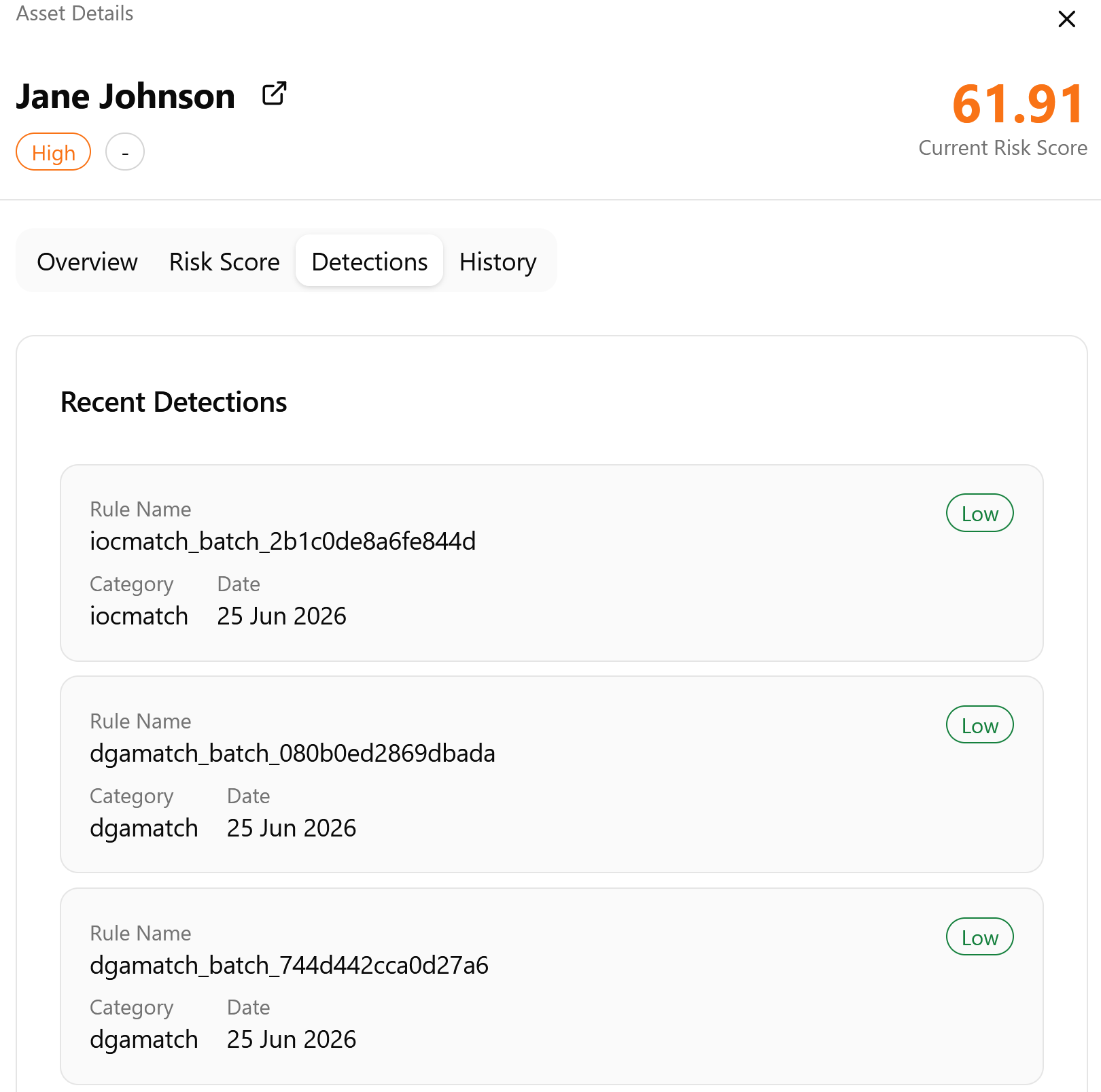The width and height of the screenshot is (1101, 1092).
Task: Open the dgamatch_batch_744d442cca0d27a6 detection
Action: pos(552,986)
